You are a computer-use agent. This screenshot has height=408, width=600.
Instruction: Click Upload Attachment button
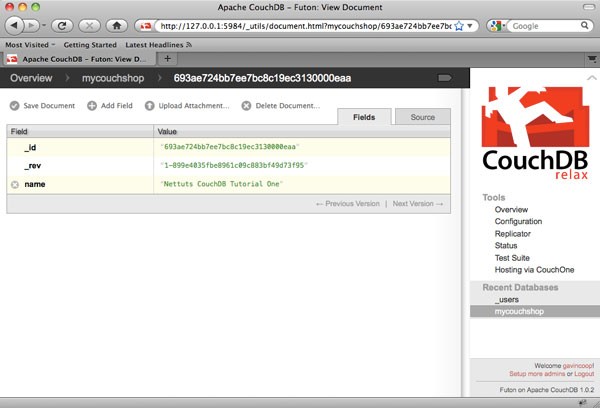click(187, 106)
